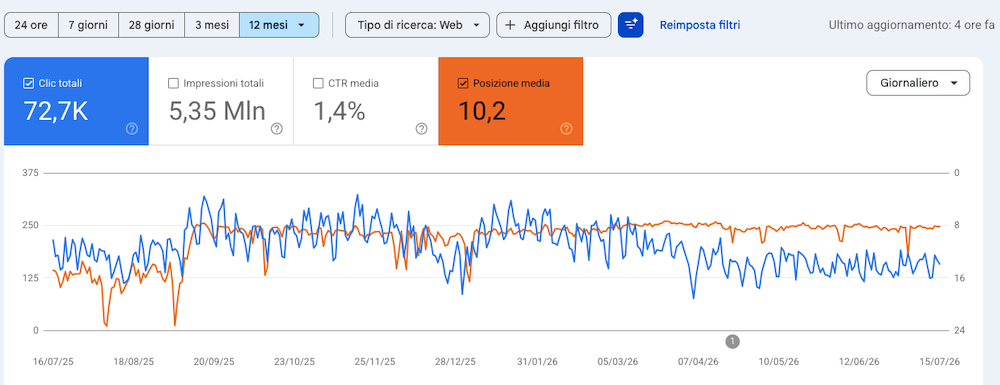This screenshot has height=385, width=1000.
Task: Click the 05/03/26 axis date label
Action: [617, 361]
